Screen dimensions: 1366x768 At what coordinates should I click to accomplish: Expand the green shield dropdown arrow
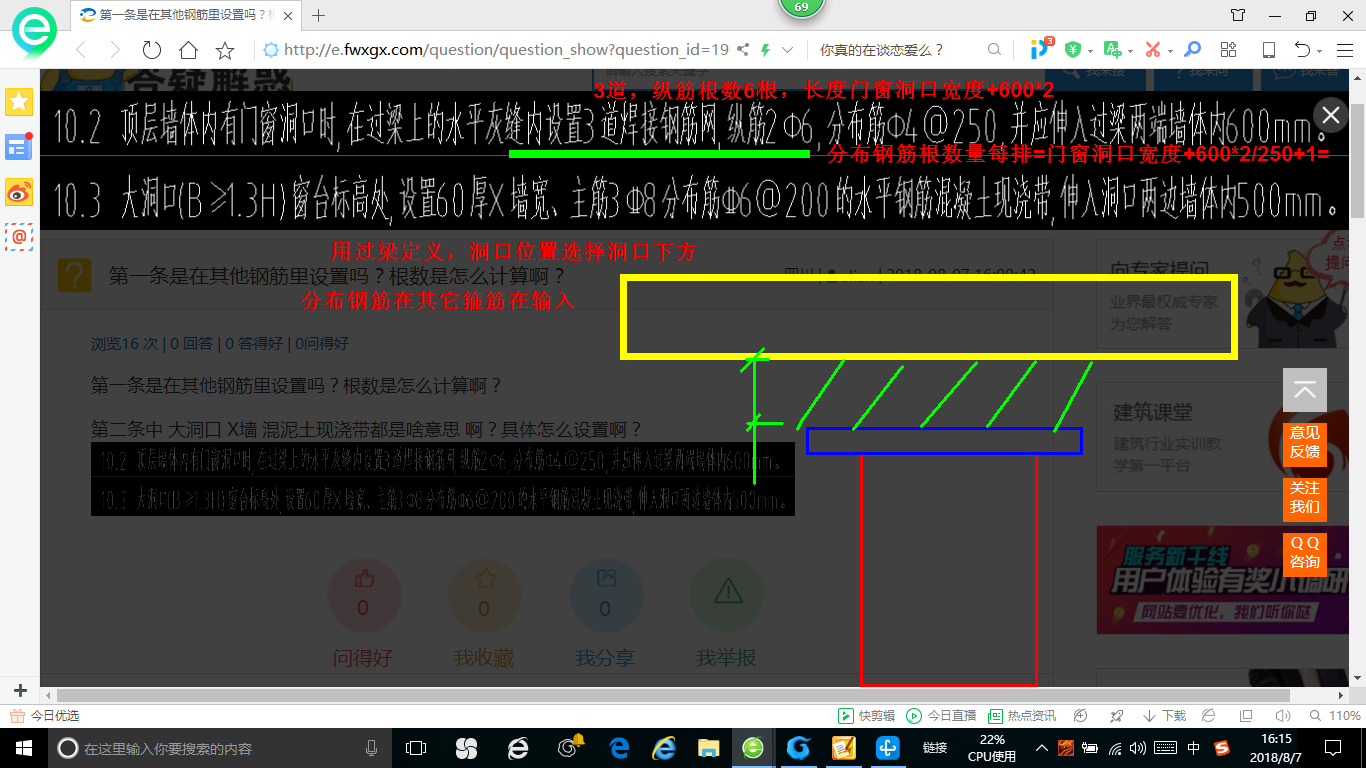1090,51
